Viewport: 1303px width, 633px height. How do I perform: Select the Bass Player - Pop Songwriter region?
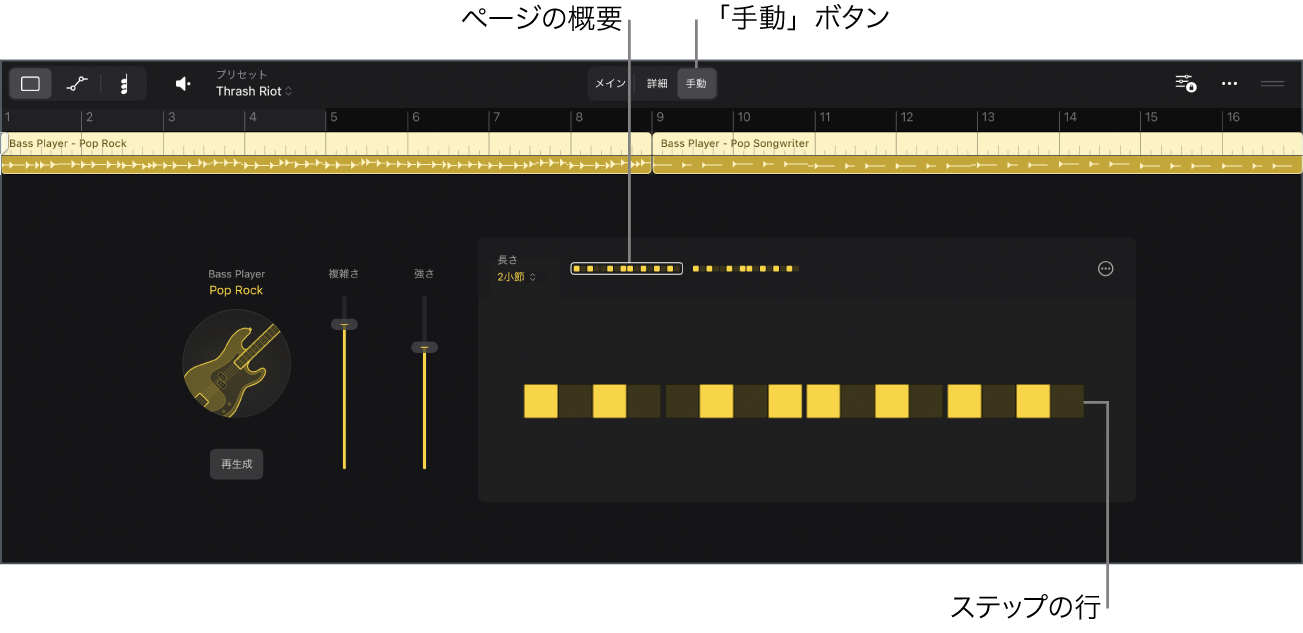pyautogui.click(x=978, y=154)
